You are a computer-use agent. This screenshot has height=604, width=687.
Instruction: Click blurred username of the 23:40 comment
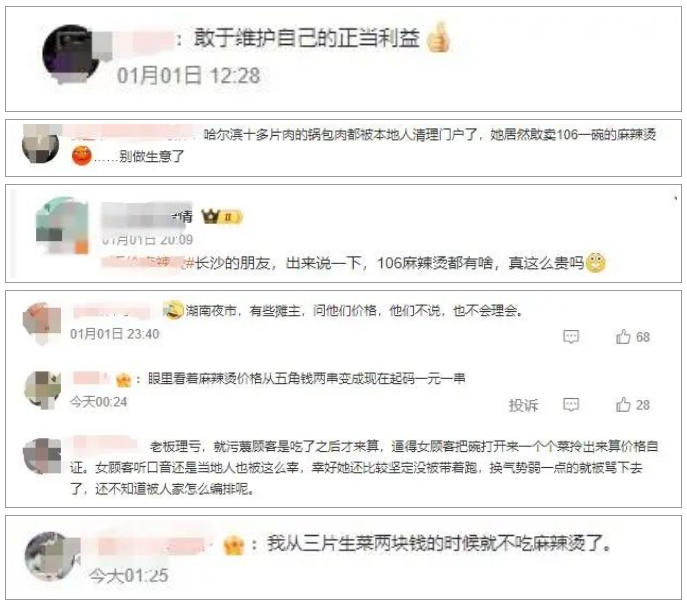(112, 312)
